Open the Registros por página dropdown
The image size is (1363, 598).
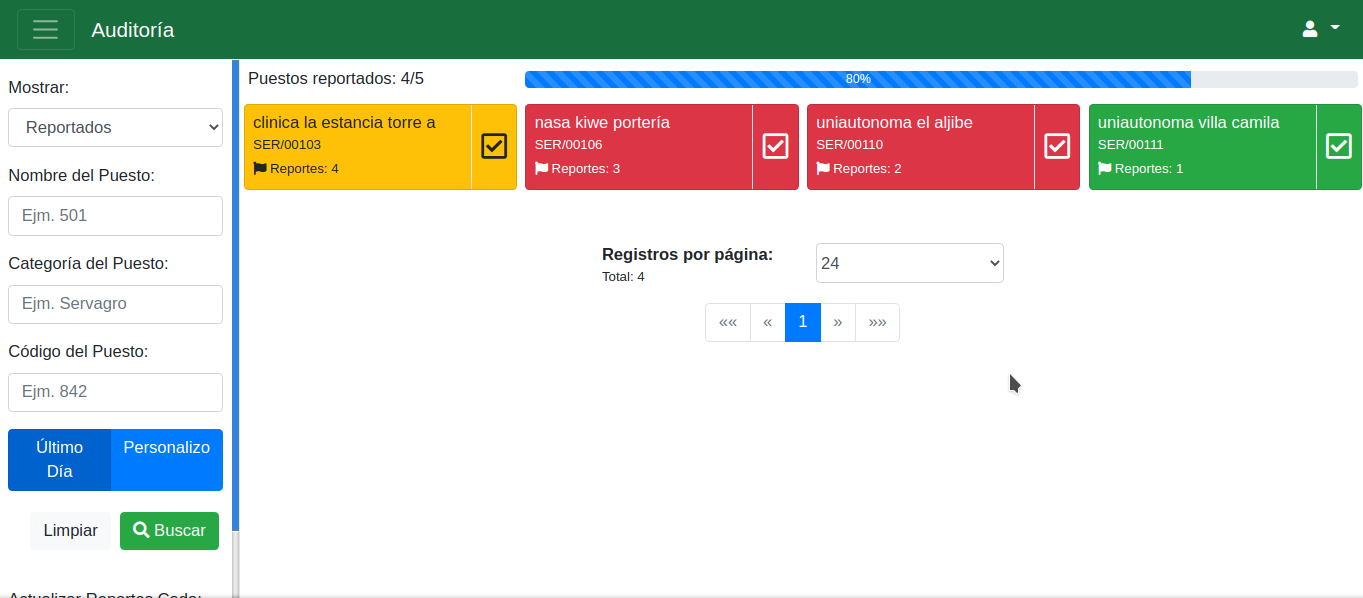point(909,263)
